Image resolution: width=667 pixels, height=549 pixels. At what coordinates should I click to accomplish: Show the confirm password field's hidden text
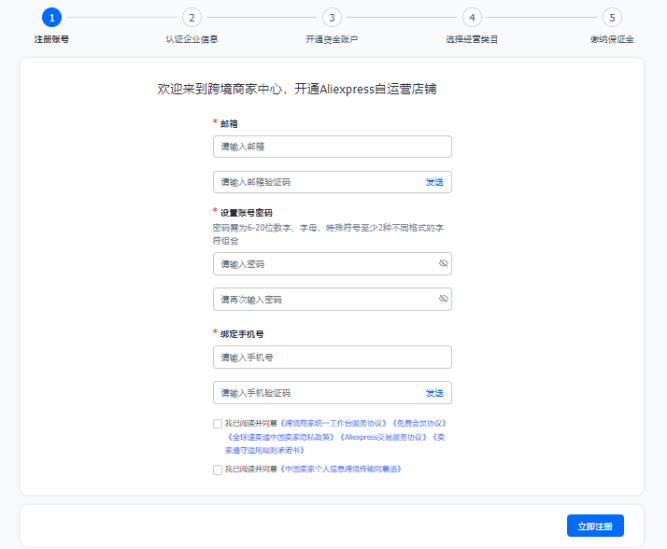click(443, 299)
